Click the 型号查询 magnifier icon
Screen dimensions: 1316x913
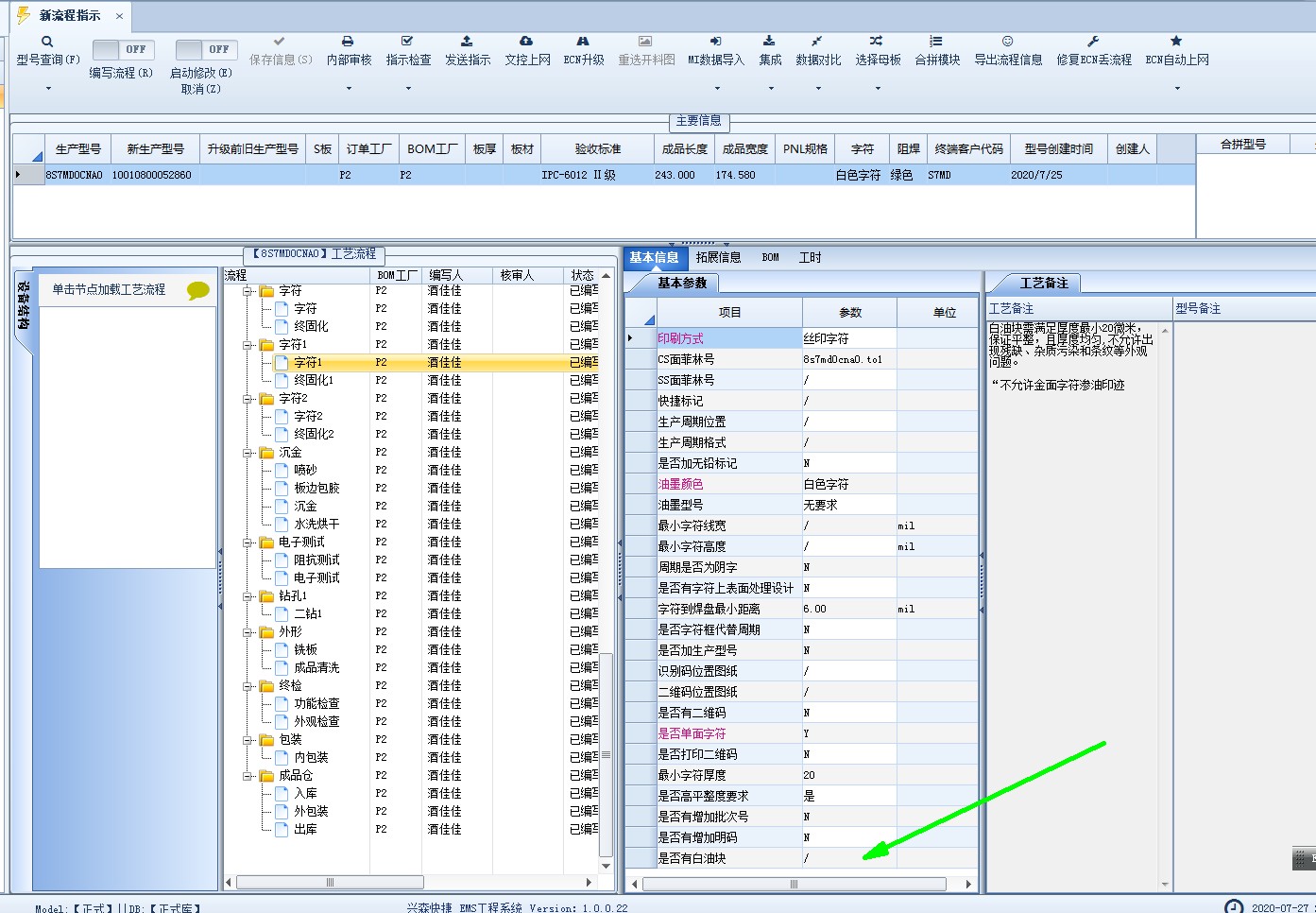pyautogui.click(x=47, y=42)
